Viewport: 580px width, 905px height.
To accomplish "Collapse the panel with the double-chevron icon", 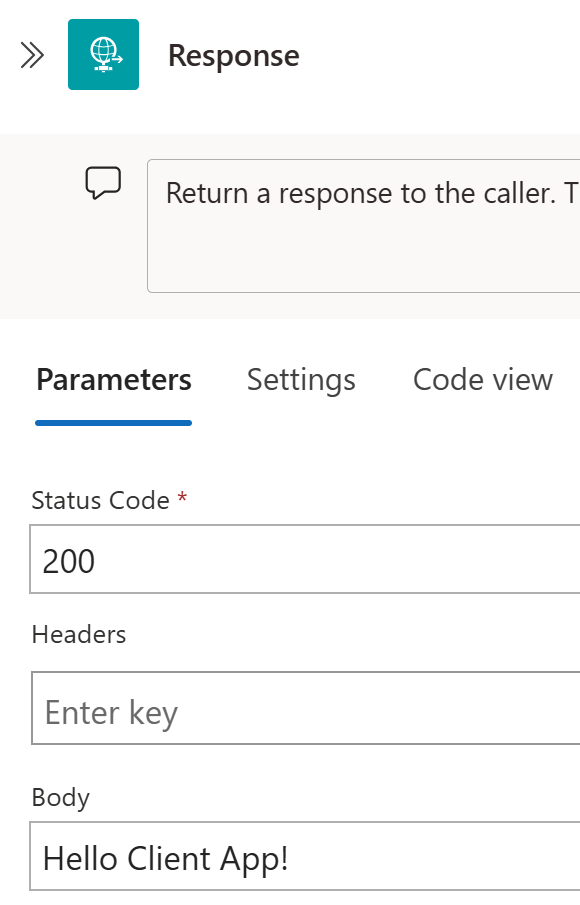I will click(32, 55).
